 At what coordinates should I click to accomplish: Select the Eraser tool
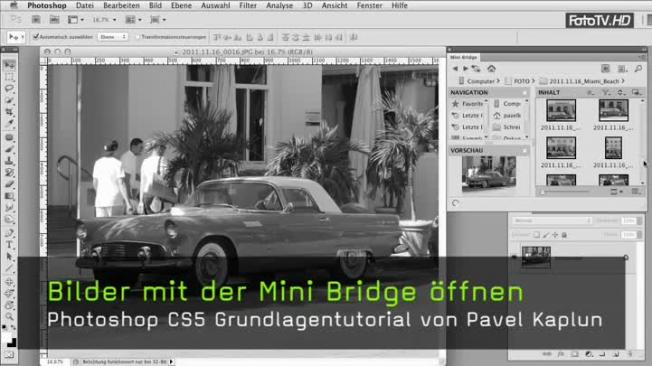9,184
